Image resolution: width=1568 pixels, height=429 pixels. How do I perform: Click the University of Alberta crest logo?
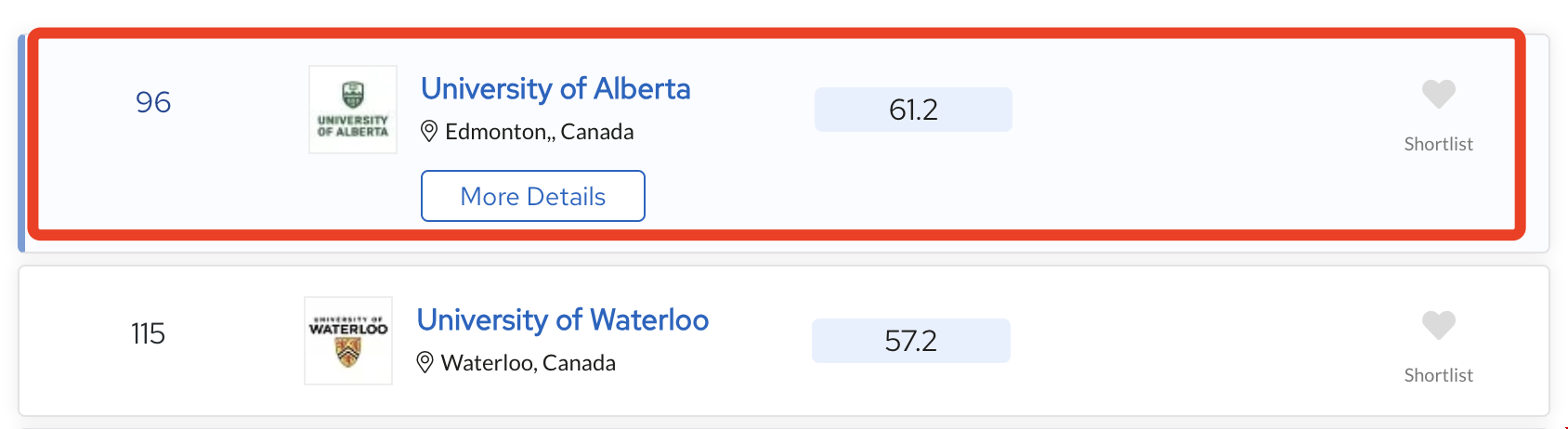coord(353,110)
